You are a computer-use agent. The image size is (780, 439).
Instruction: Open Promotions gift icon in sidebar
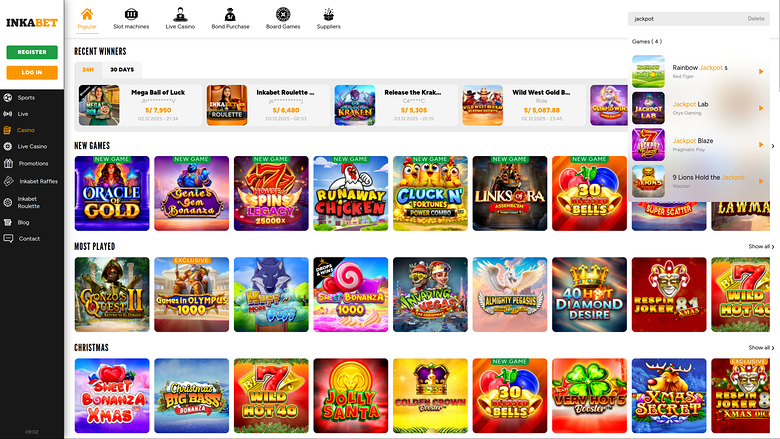(x=8, y=163)
